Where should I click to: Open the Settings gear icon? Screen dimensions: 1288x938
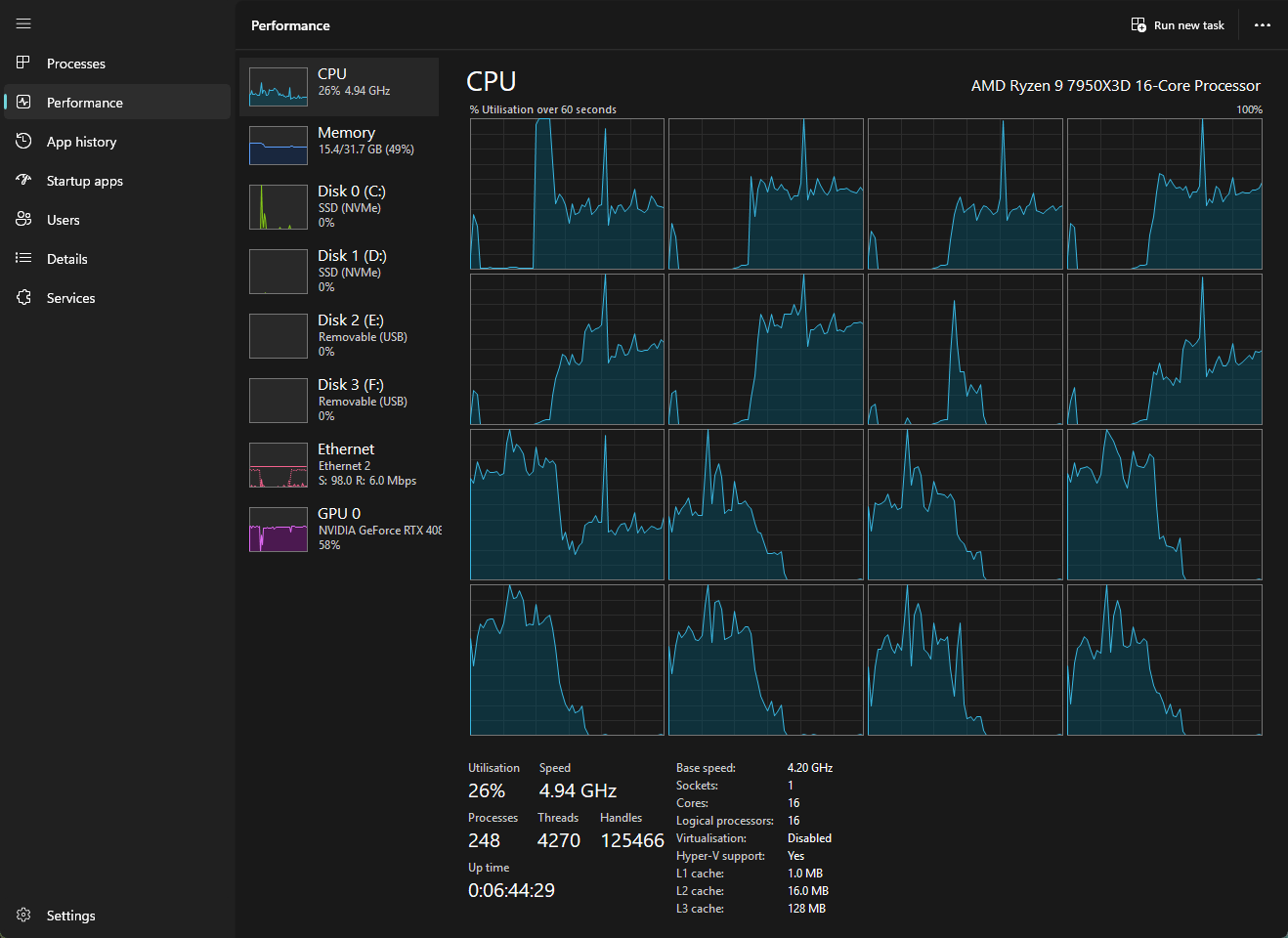(23, 916)
